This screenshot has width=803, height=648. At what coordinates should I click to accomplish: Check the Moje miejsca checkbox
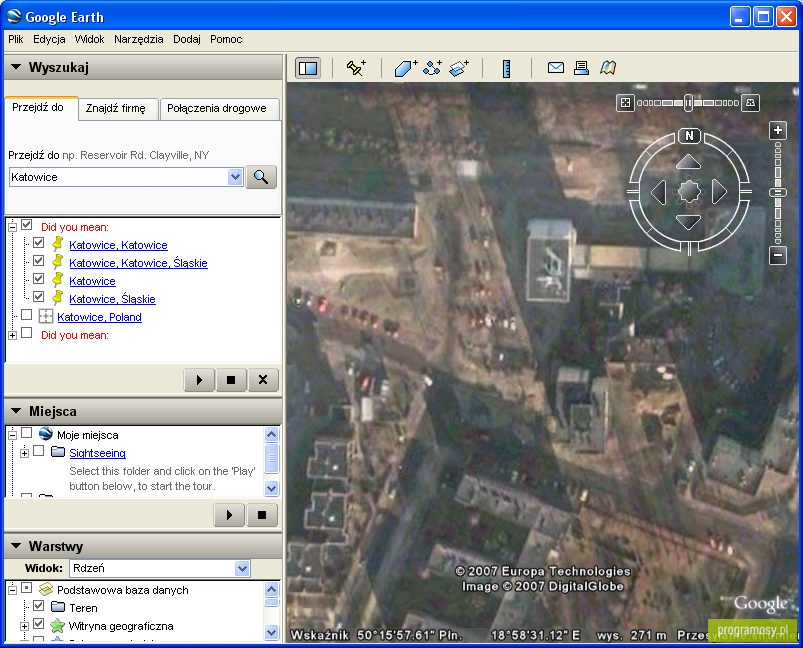(x=27, y=432)
